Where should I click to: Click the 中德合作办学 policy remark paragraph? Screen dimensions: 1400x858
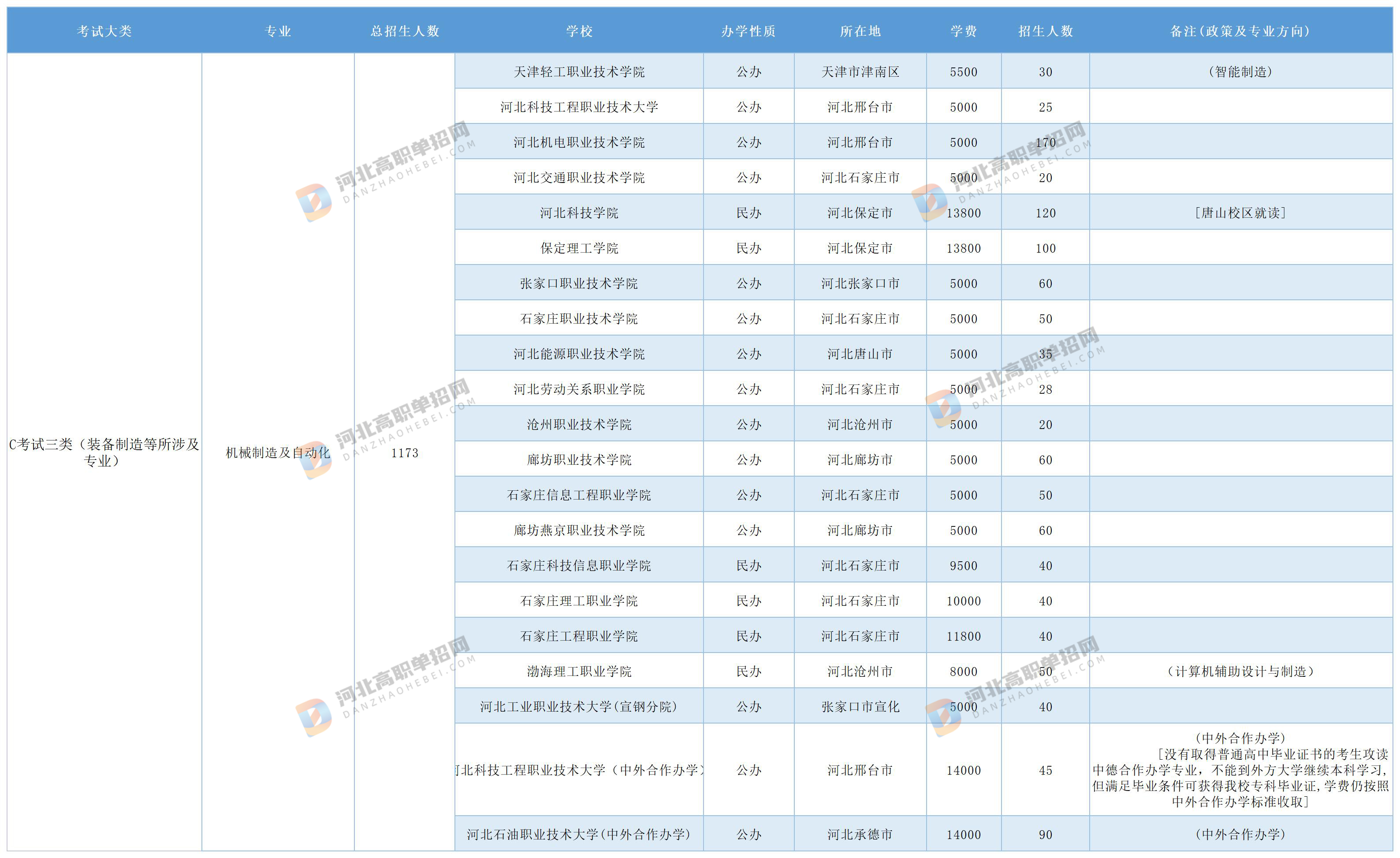click(1241, 770)
